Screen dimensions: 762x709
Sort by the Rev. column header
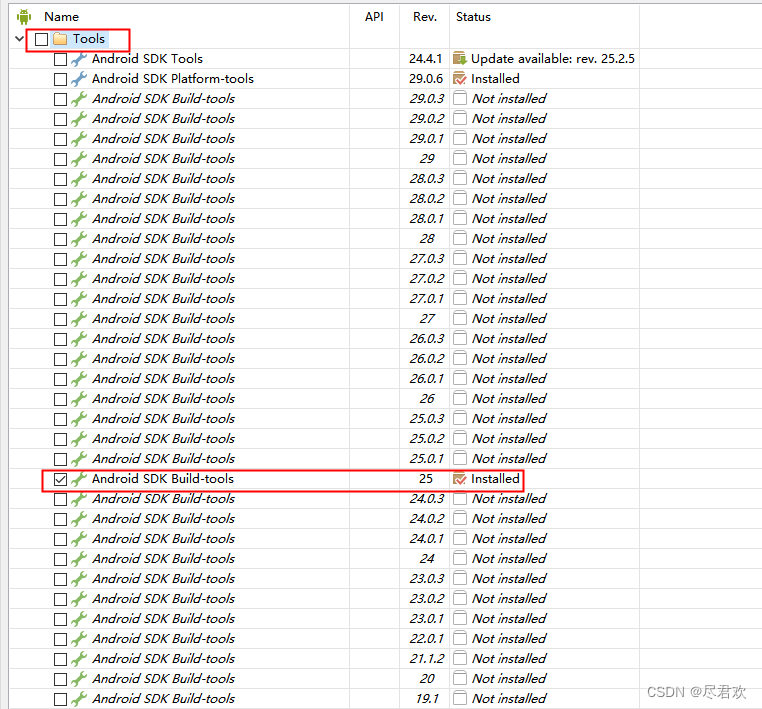425,17
